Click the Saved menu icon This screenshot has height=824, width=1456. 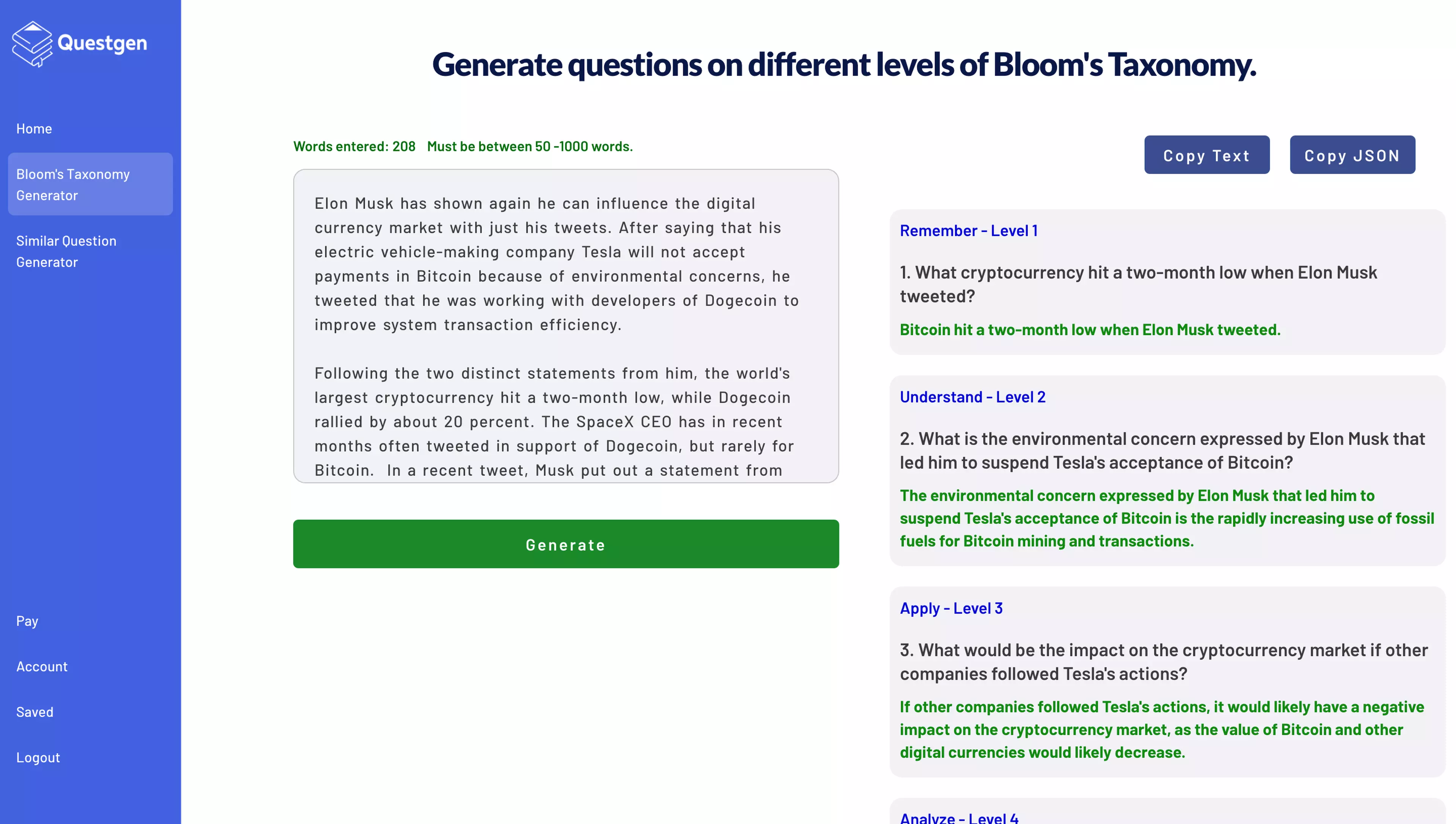pos(35,711)
